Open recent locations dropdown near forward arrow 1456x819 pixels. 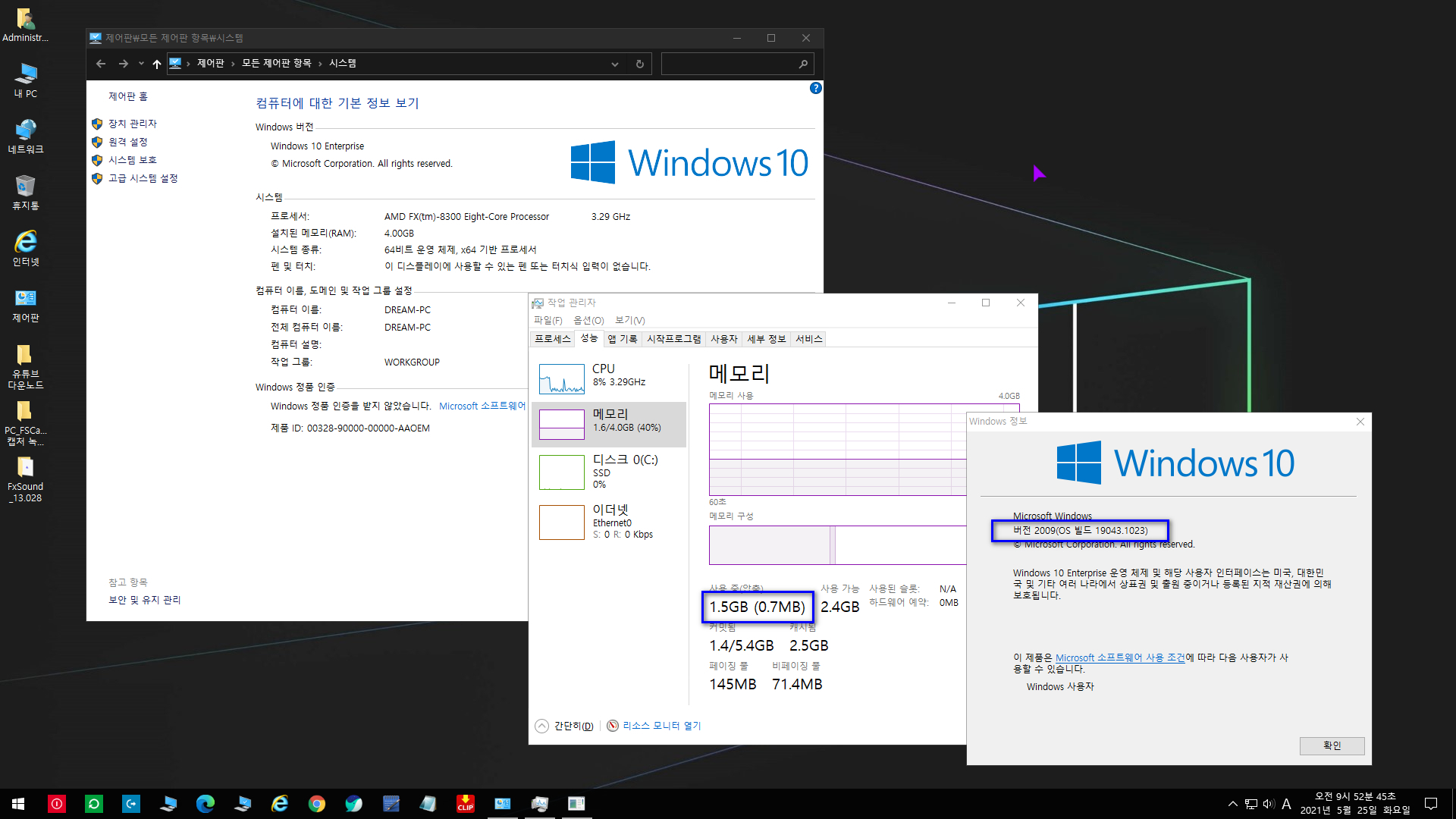click(x=141, y=64)
